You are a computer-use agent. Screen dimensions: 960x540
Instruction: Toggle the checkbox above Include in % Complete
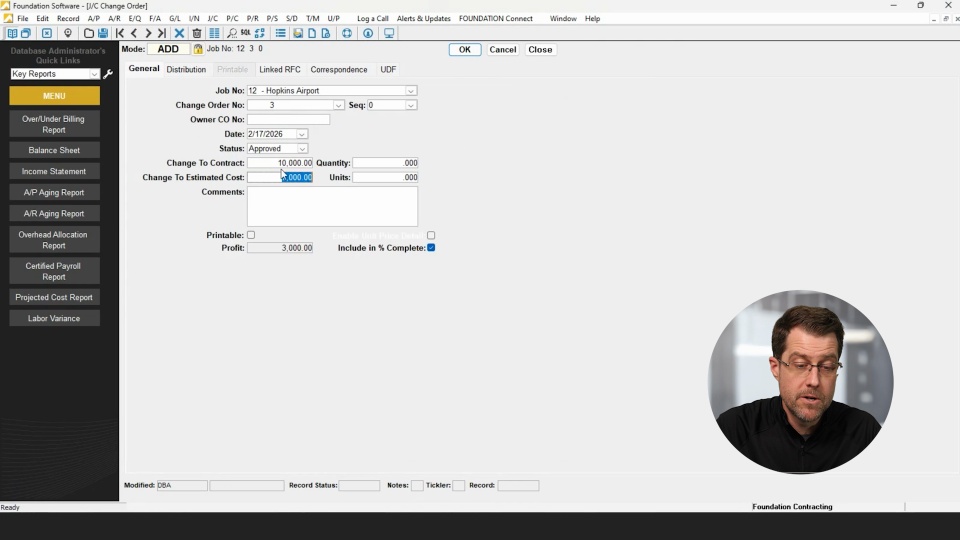431,235
